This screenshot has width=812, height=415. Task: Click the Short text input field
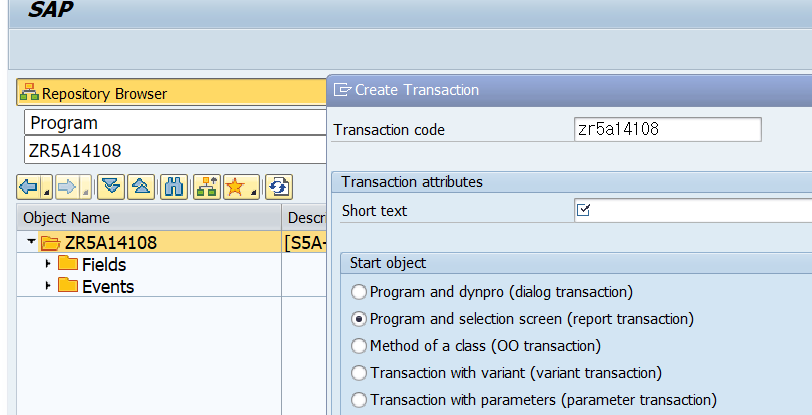(693, 210)
